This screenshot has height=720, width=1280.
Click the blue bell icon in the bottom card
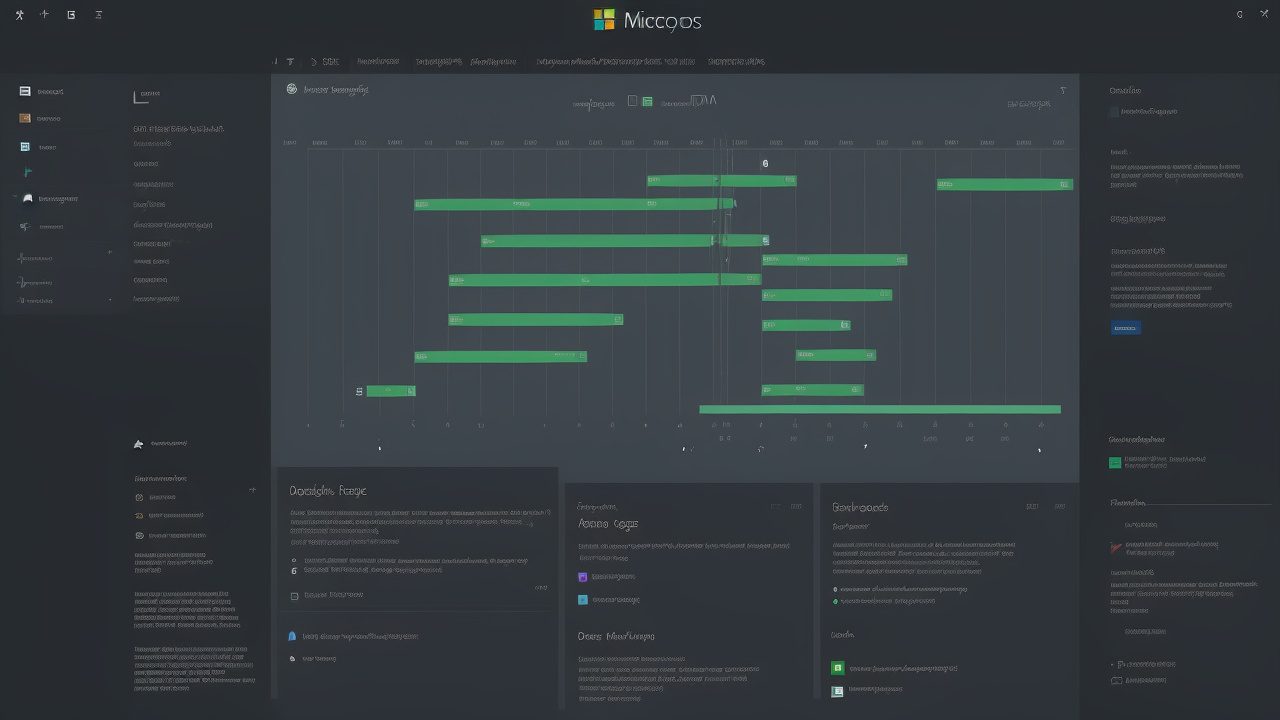(292, 636)
